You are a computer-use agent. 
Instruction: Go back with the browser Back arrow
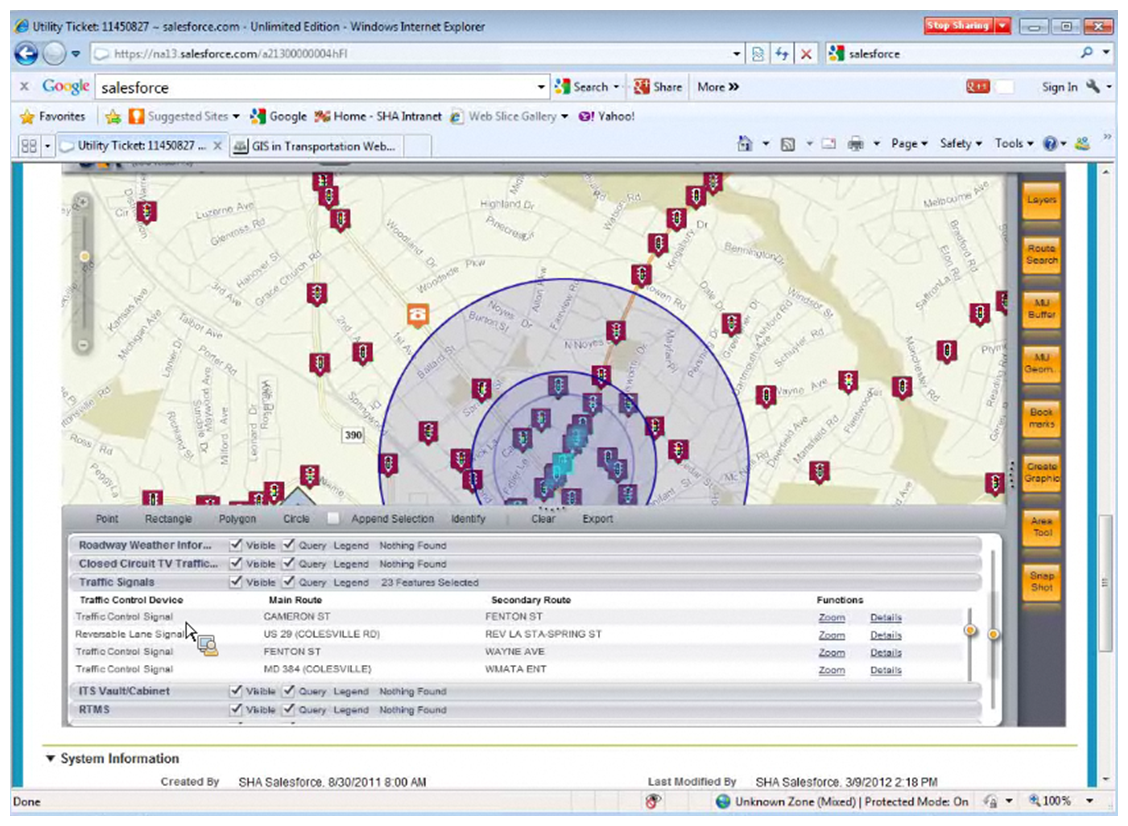(26, 54)
